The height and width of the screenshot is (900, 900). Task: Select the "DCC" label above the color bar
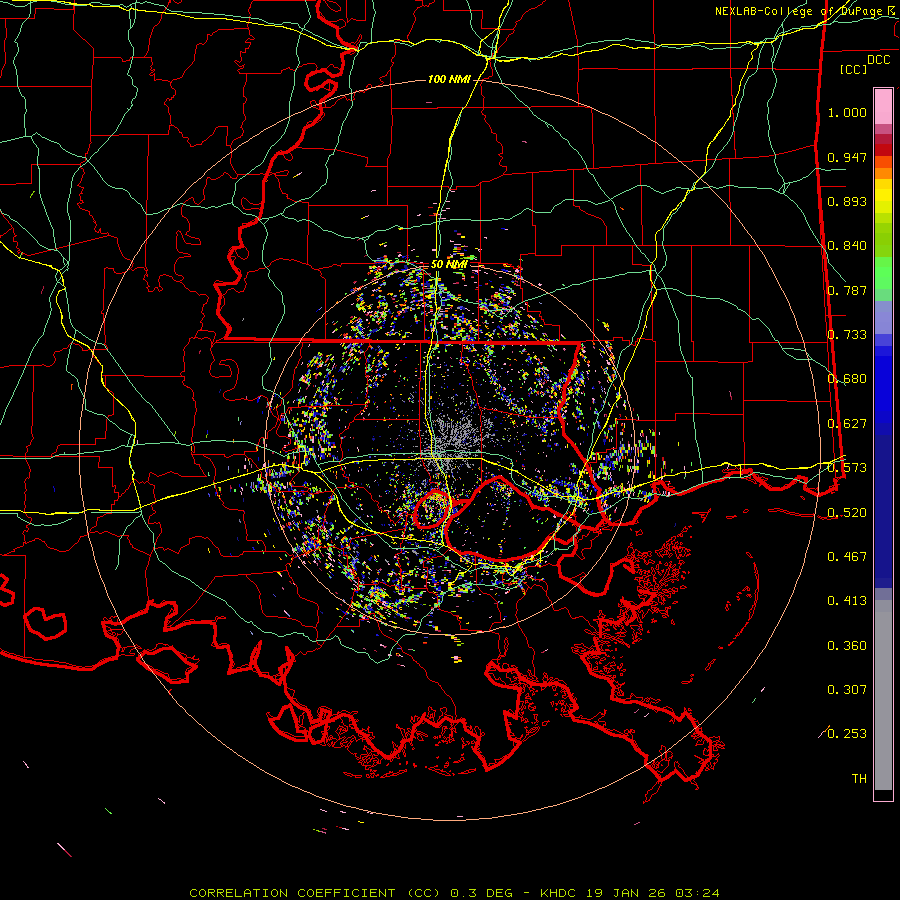coord(878,60)
